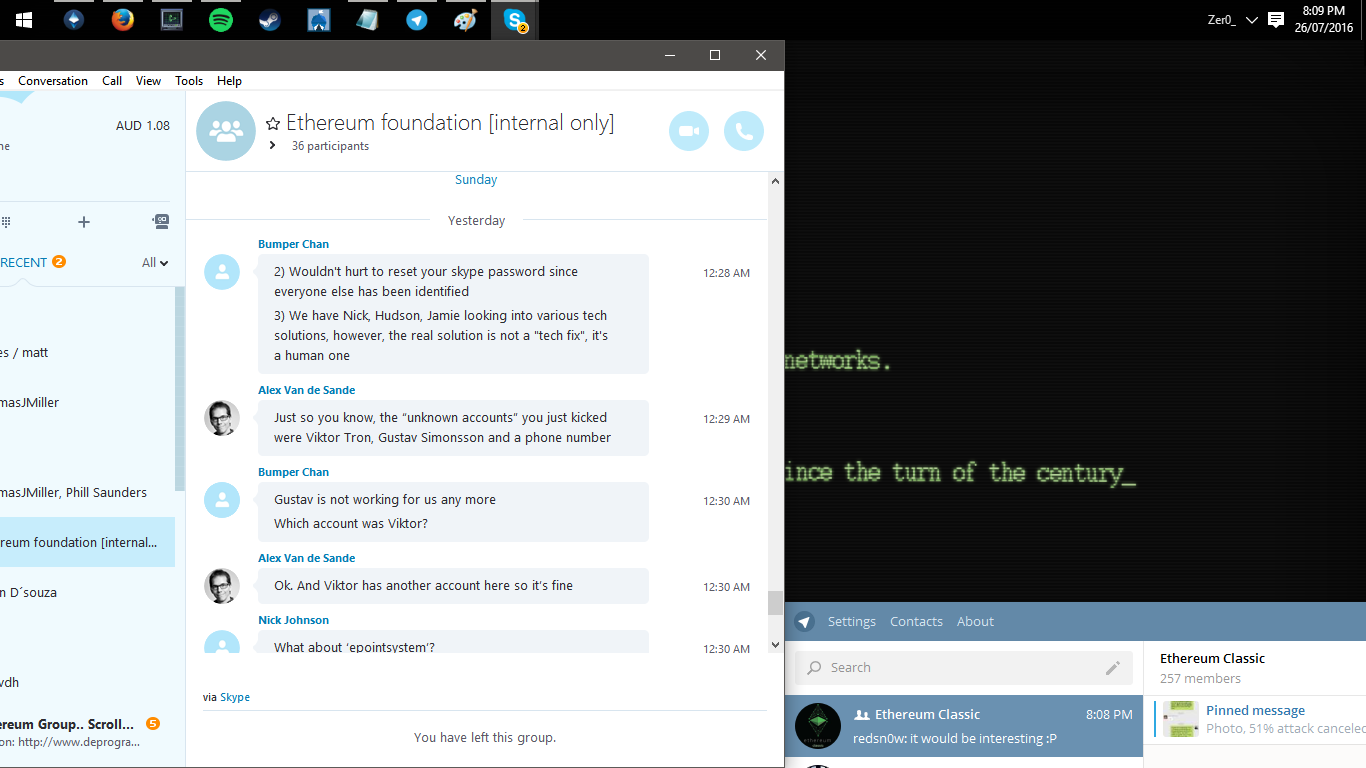Select the 'es / matt' conversation

[87, 352]
